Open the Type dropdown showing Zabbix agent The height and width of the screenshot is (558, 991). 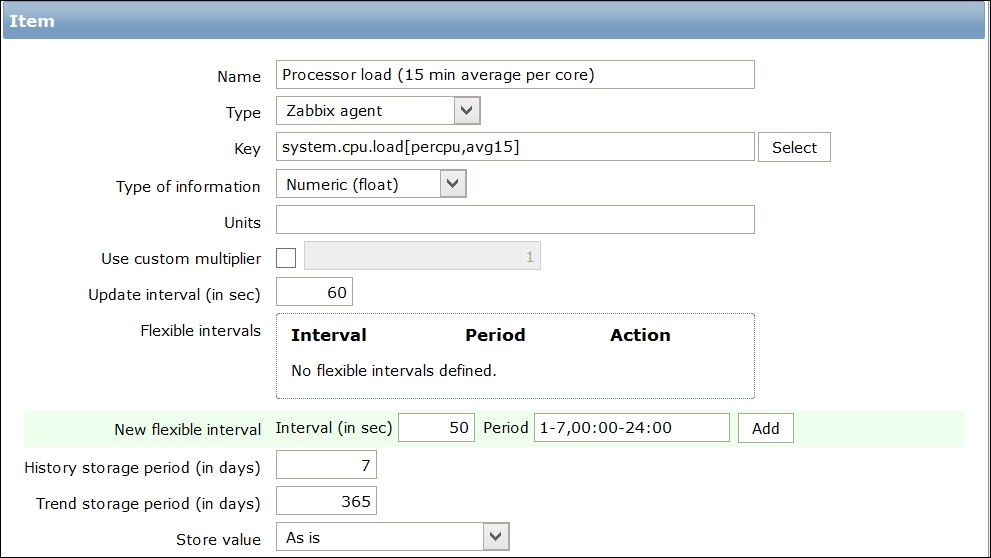point(378,111)
